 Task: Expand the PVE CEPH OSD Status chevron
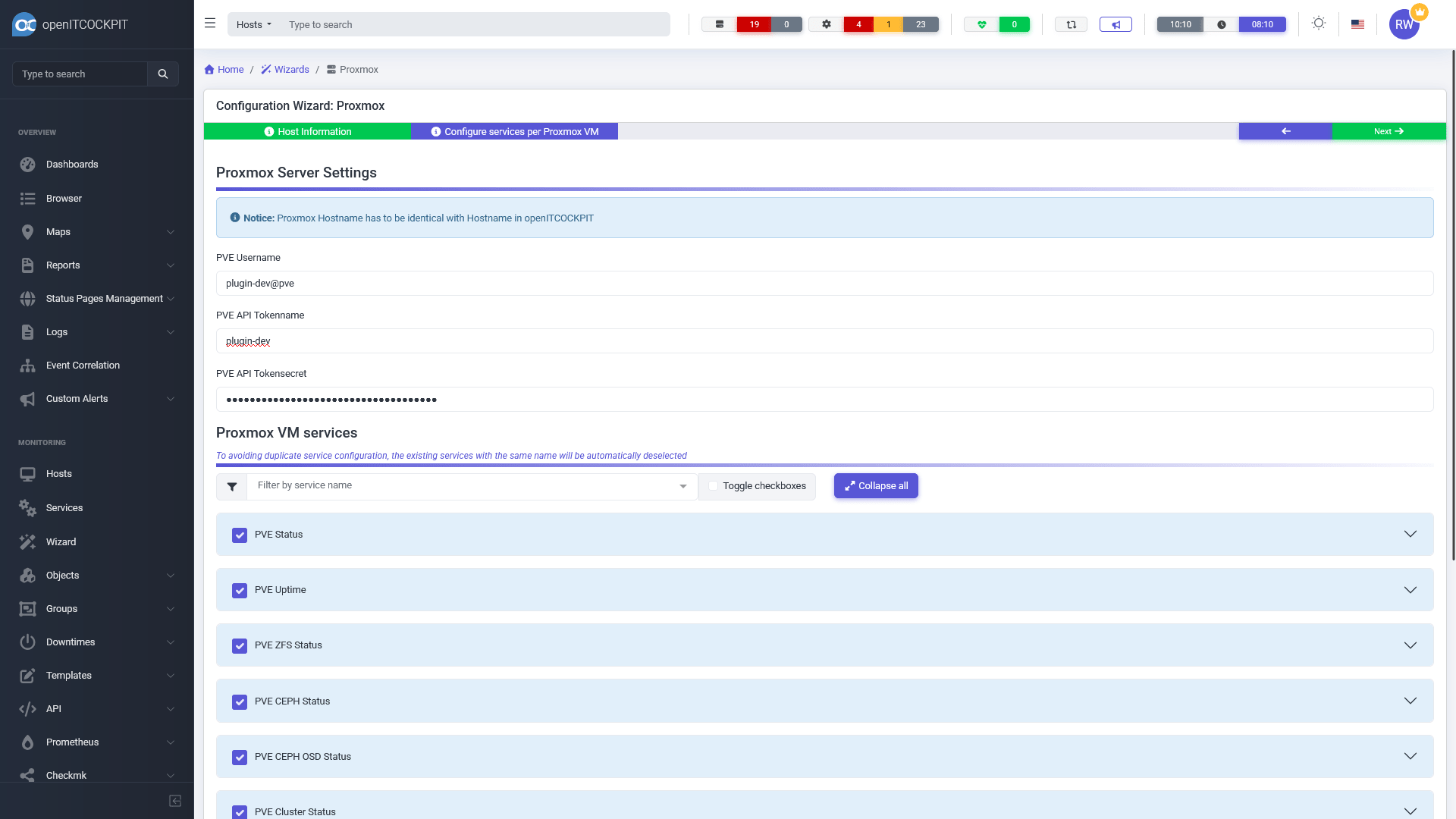pos(1410,756)
